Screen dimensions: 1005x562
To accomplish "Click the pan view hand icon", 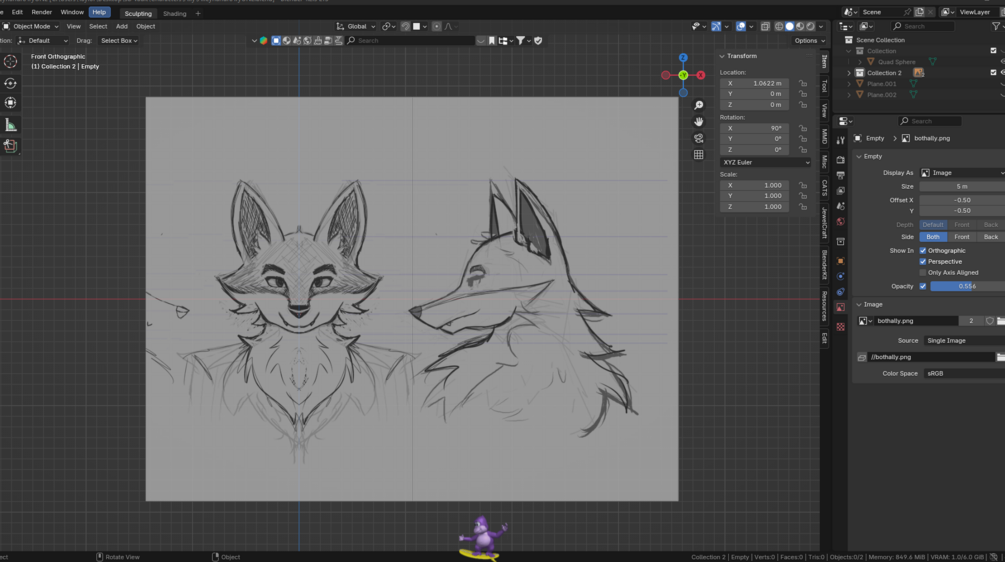I will [x=699, y=122].
